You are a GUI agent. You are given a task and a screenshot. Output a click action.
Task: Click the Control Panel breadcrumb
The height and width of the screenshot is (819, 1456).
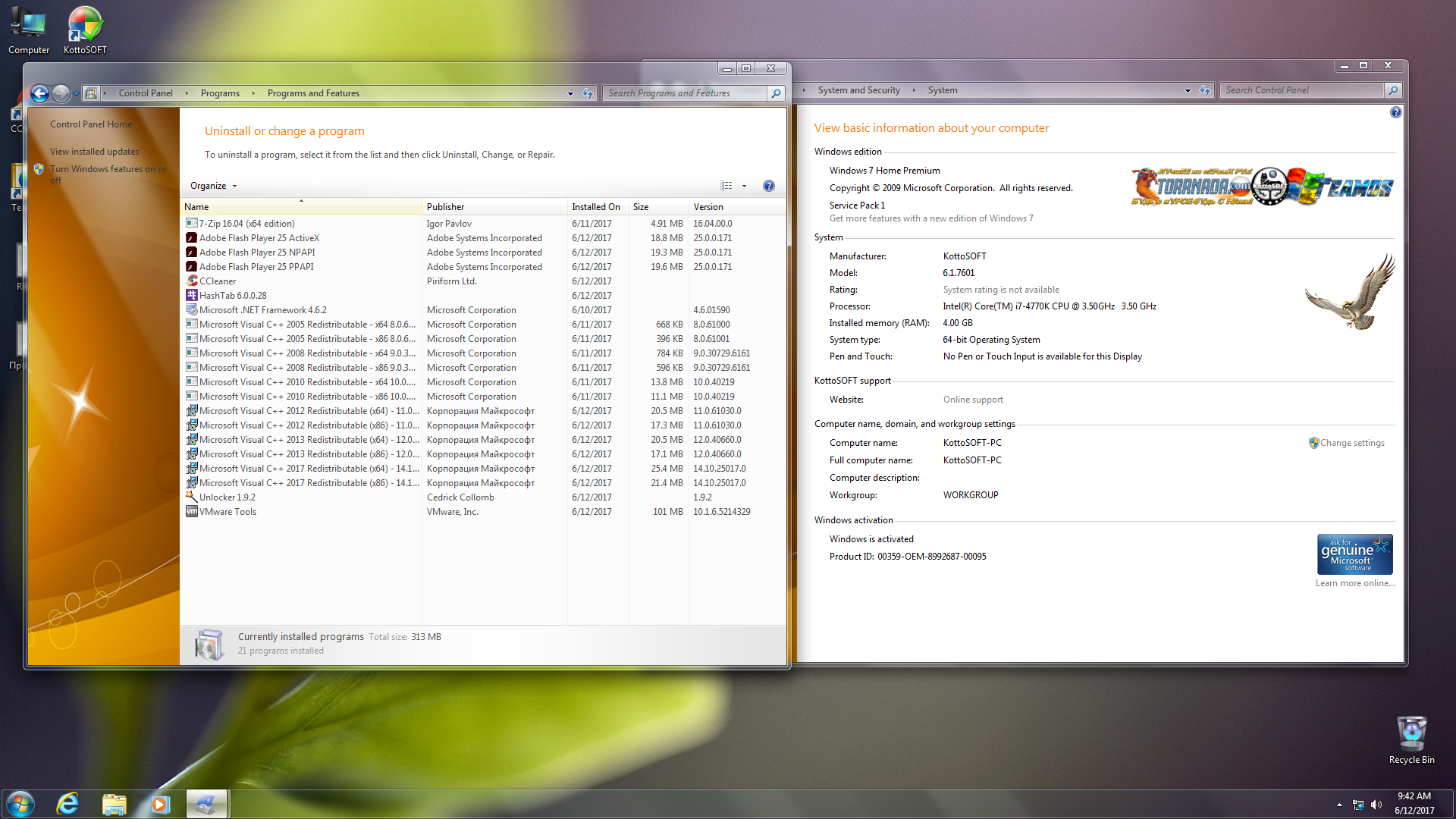click(146, 93)
